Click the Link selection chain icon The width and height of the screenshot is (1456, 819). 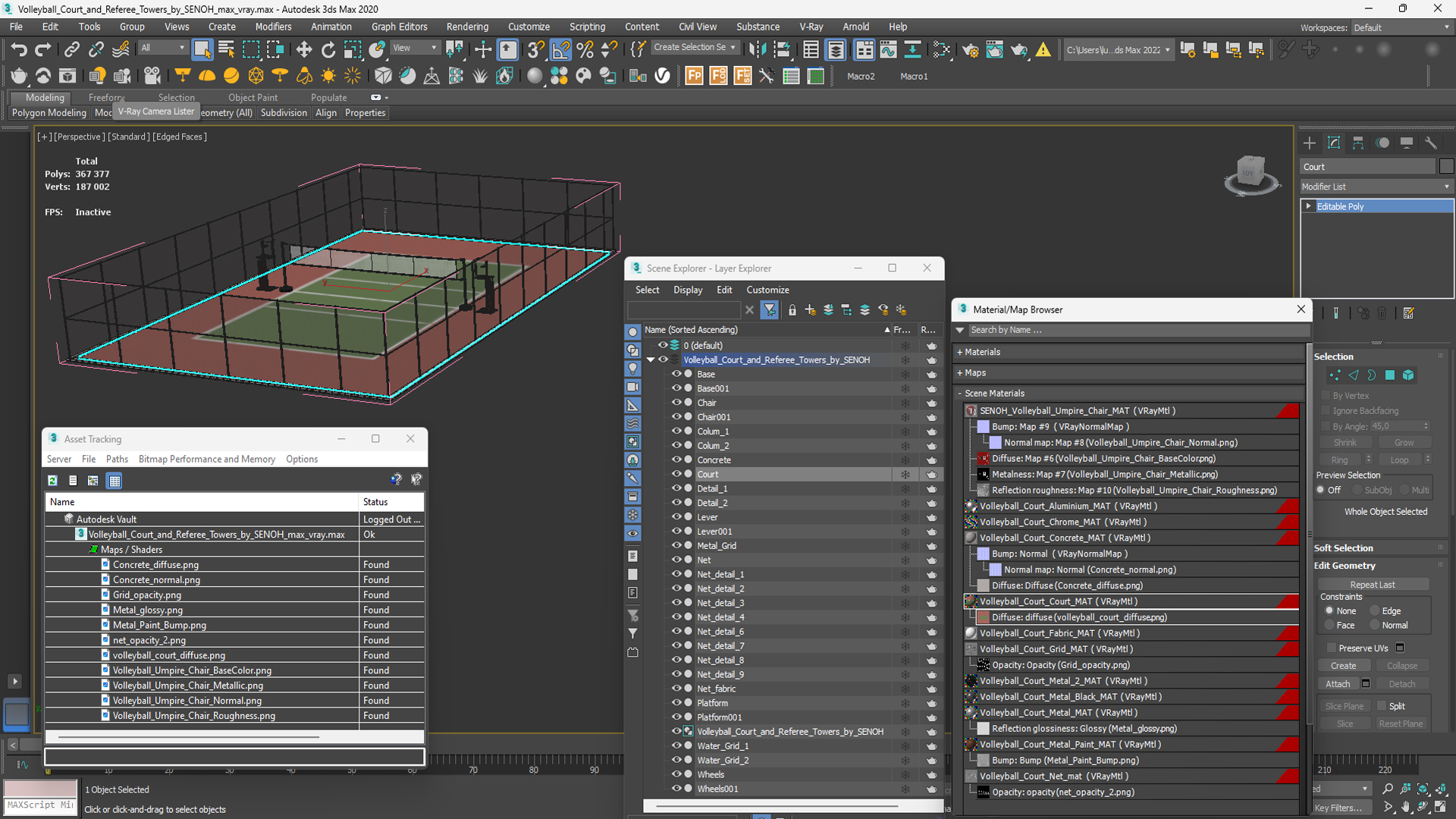(x=72, y=50)
